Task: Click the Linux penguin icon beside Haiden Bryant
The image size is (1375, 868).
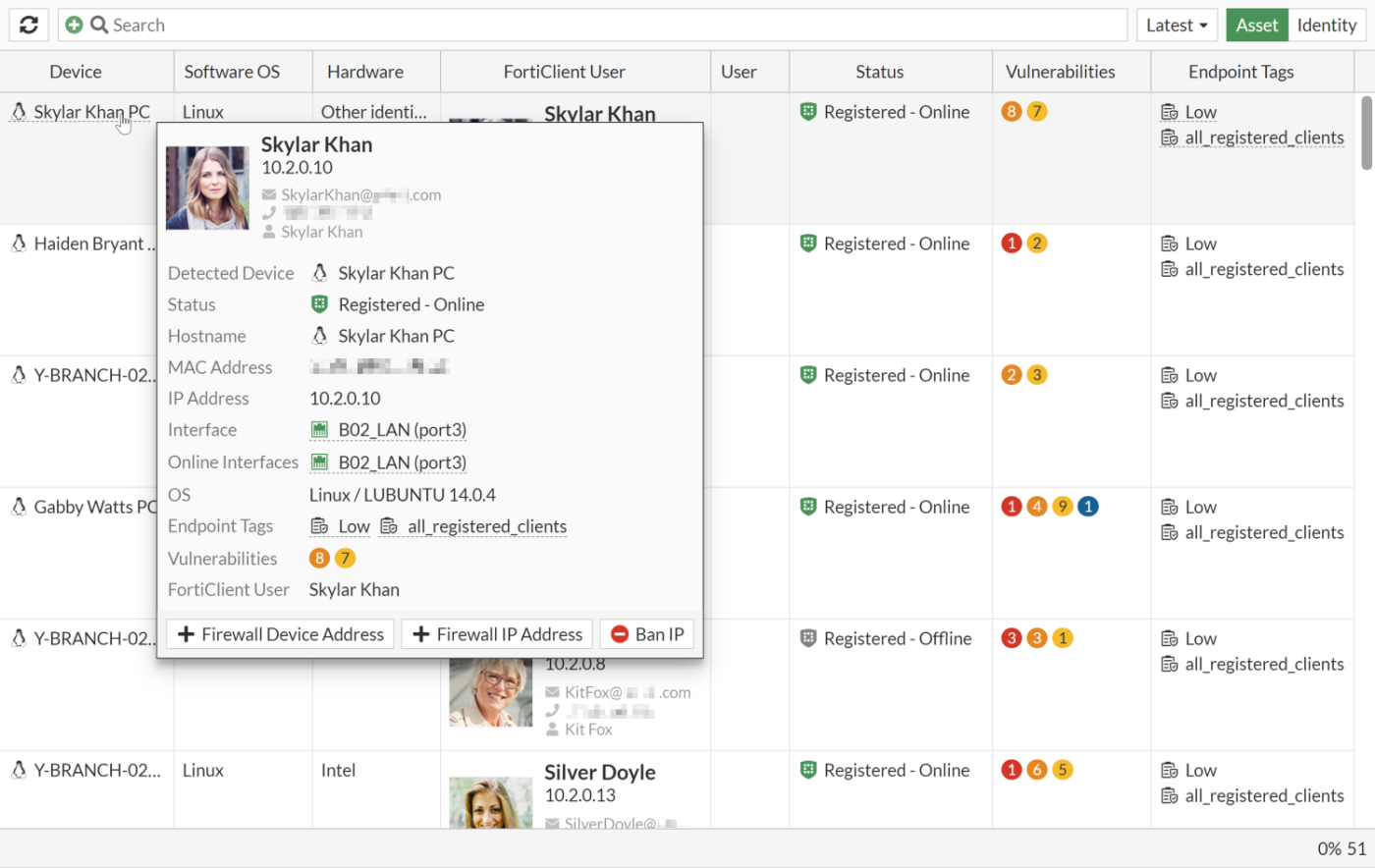Action: point(19,244)
